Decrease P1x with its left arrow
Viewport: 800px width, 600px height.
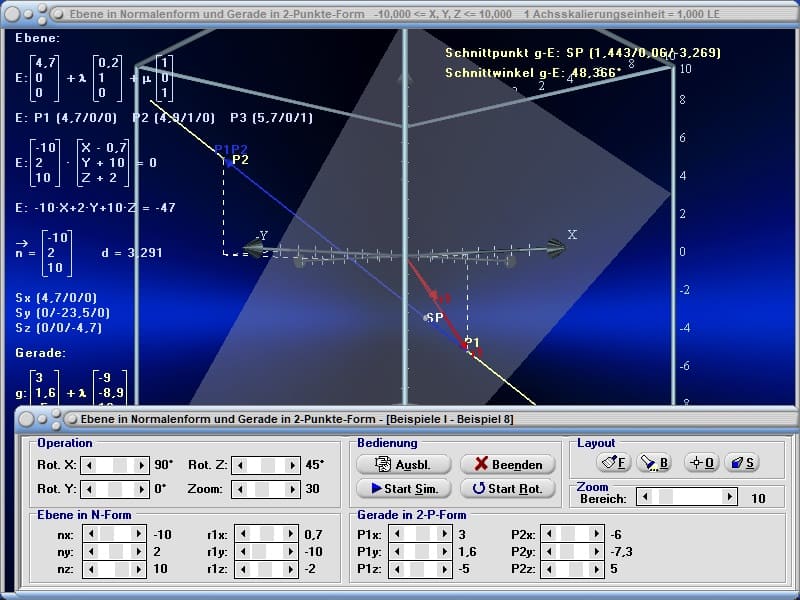coord(397,534)
